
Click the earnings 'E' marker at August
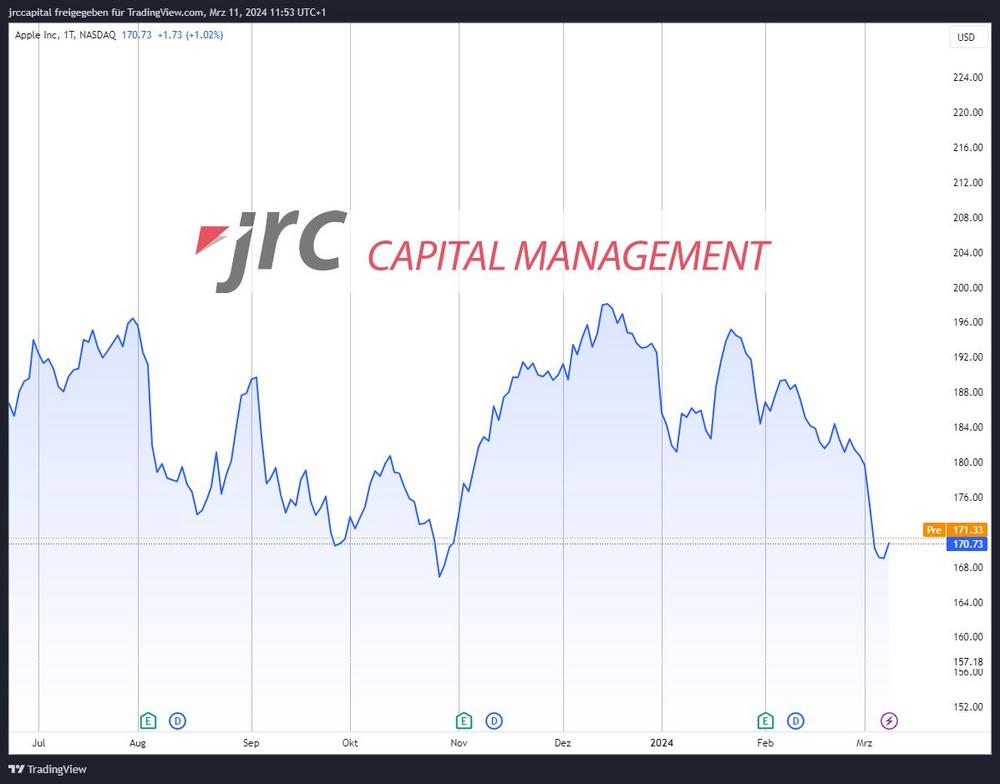point(148,721)
